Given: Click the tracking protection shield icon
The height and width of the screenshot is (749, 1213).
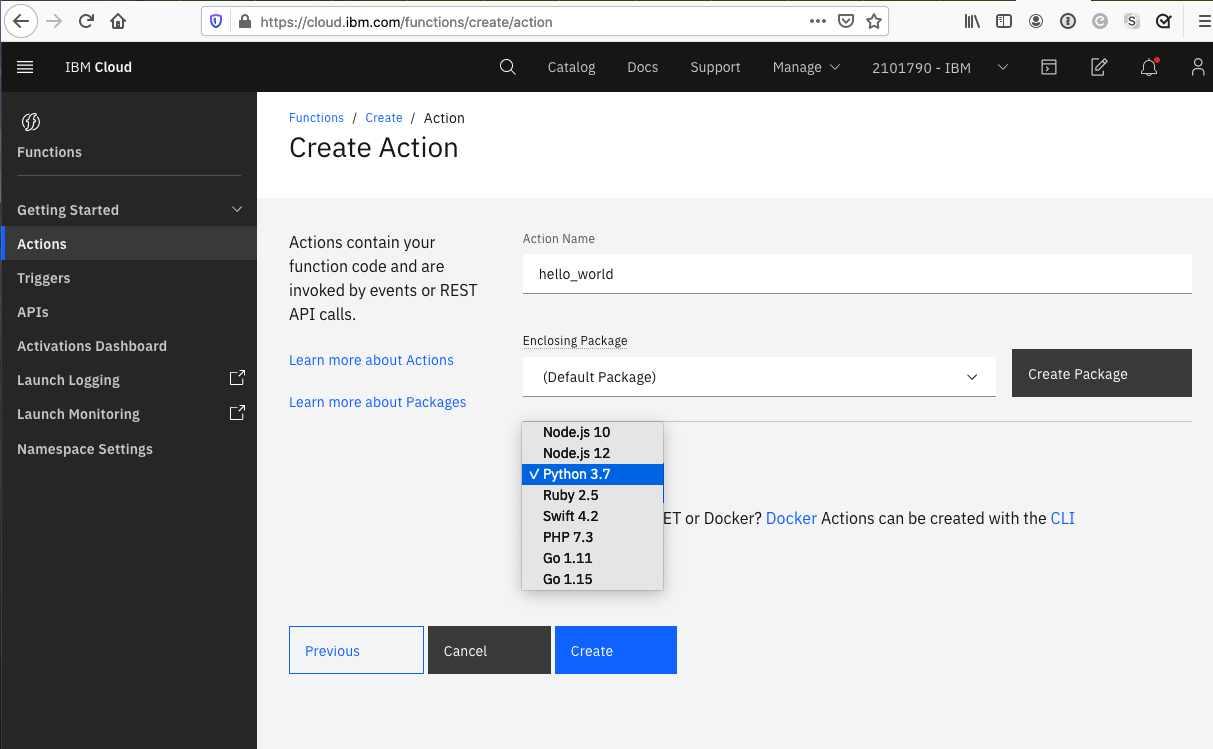Looking at the screenshot, I should (217, 21).
